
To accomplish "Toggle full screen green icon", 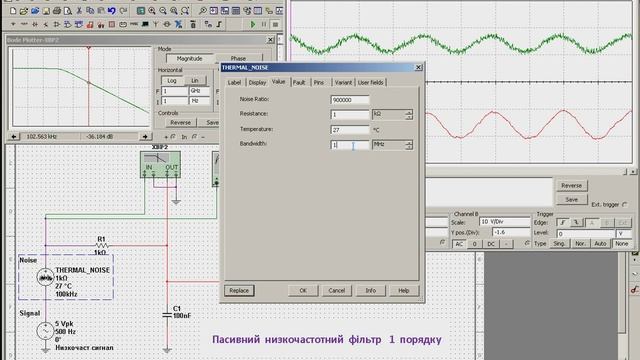I will click(141, 11).
